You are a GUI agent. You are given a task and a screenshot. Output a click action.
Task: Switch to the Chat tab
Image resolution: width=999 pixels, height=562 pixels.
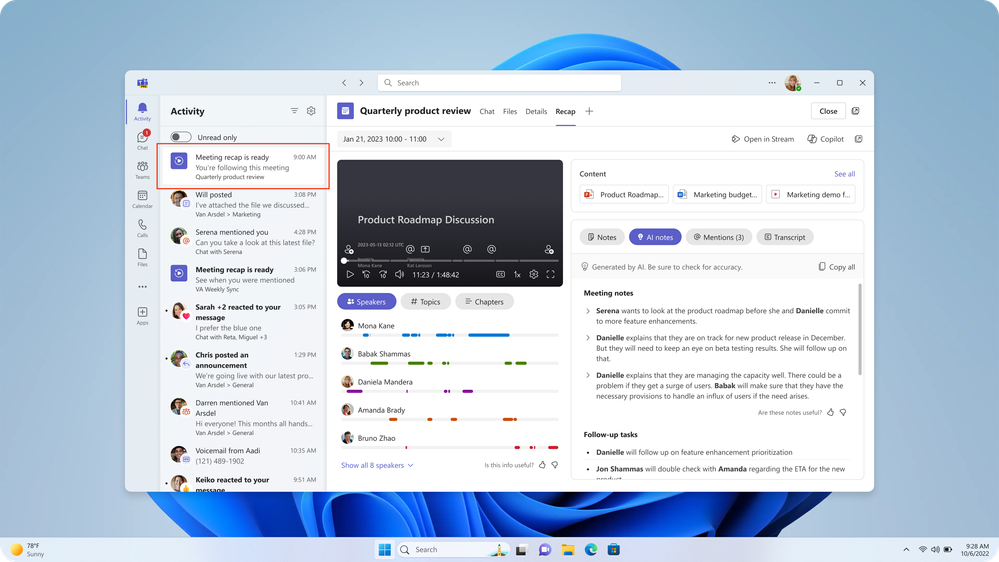(487, 112)
